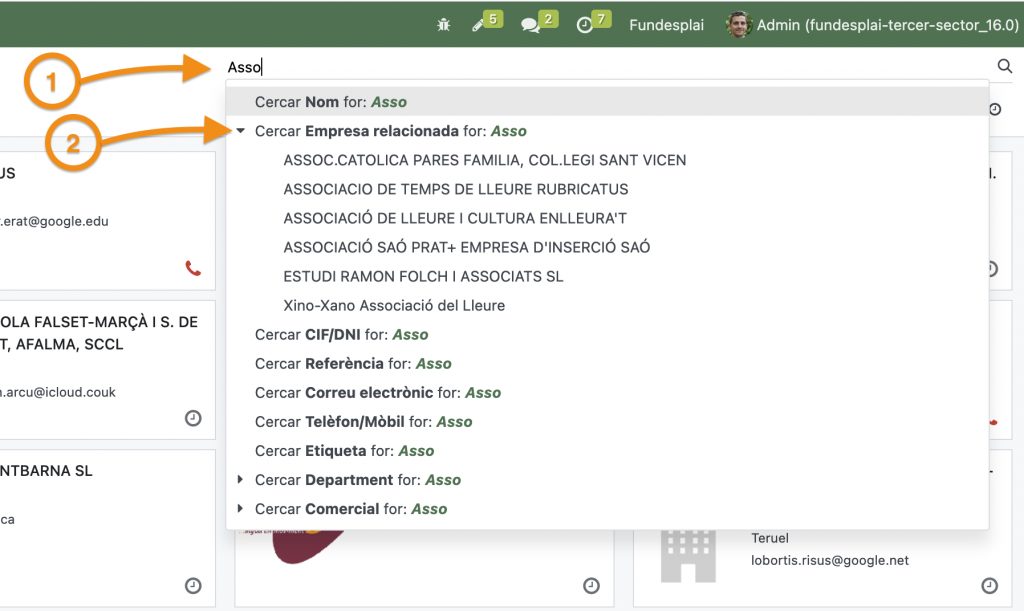Open the activities clock icon with badge 7
This screenshot has width=1024, height=611.
coord(585,25)
